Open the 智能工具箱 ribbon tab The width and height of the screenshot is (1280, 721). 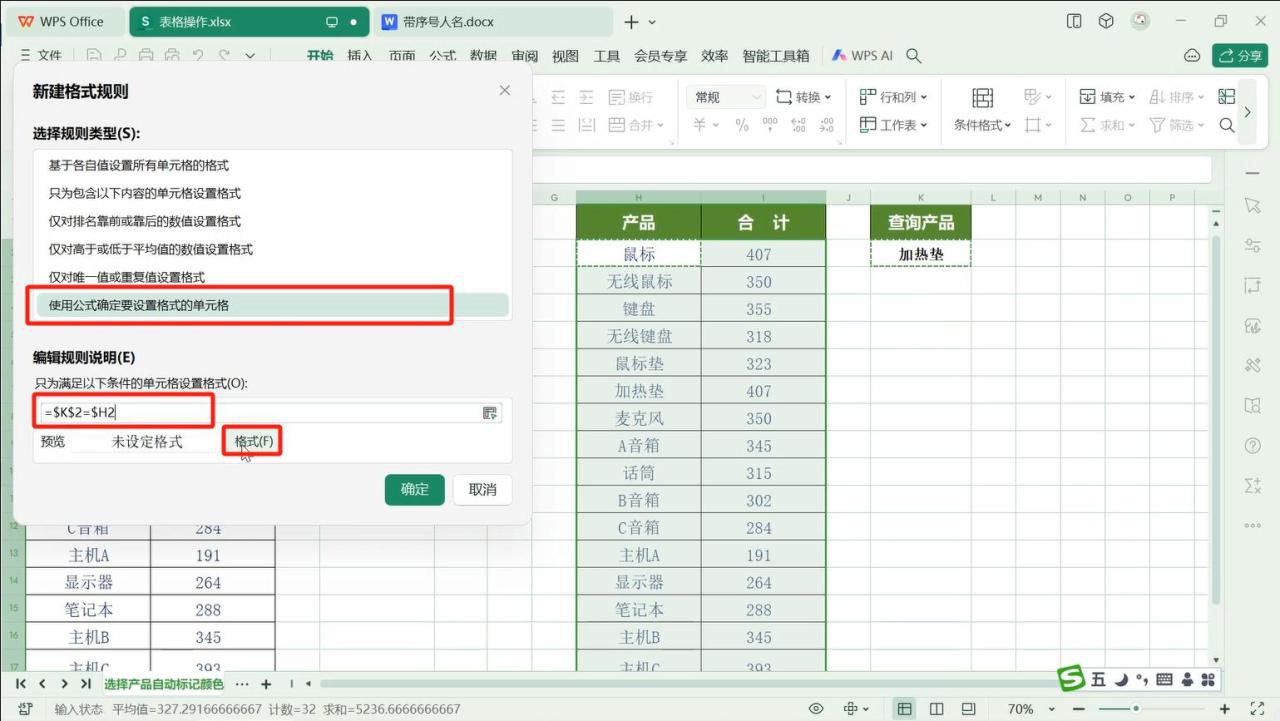pos(776,56)
